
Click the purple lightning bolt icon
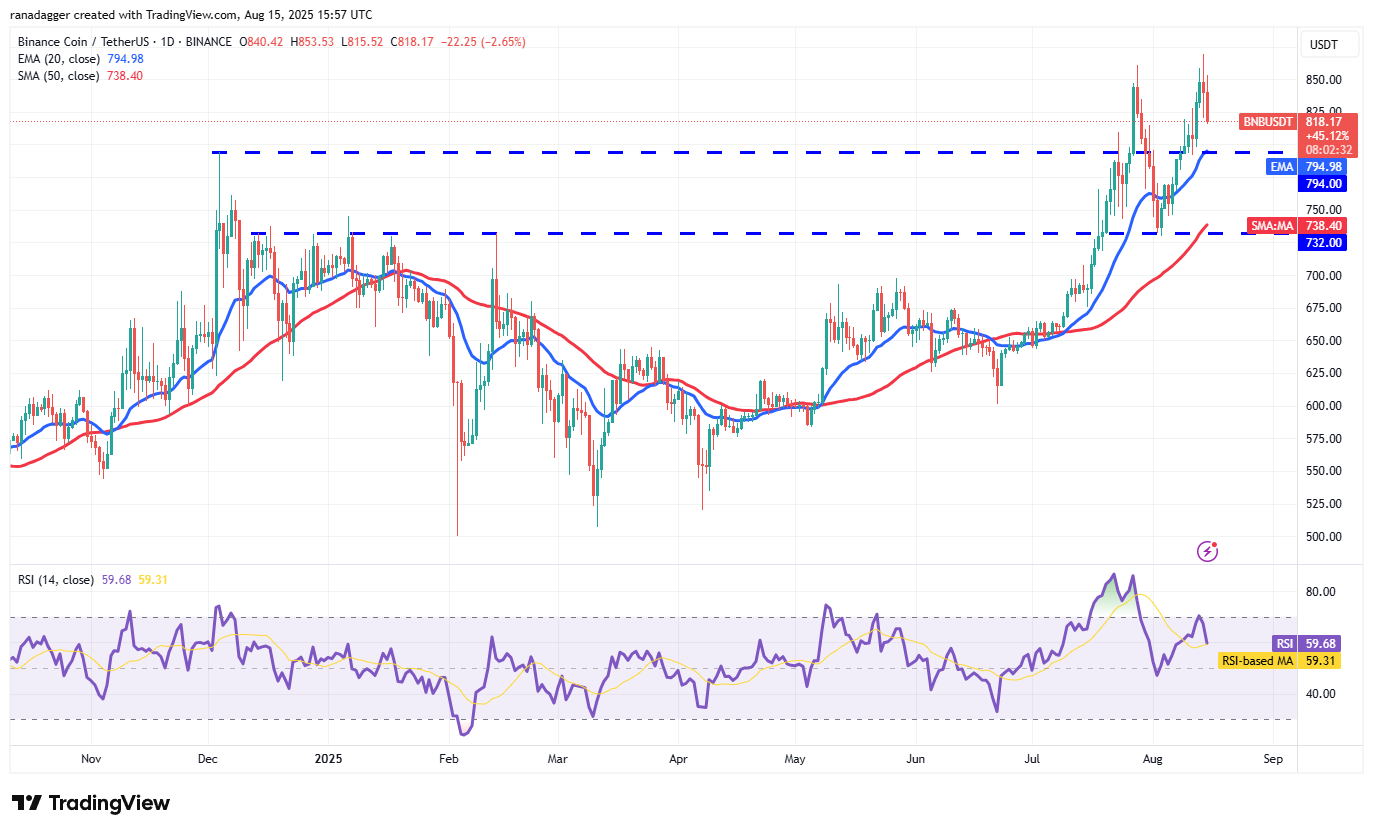point(1208,551)
